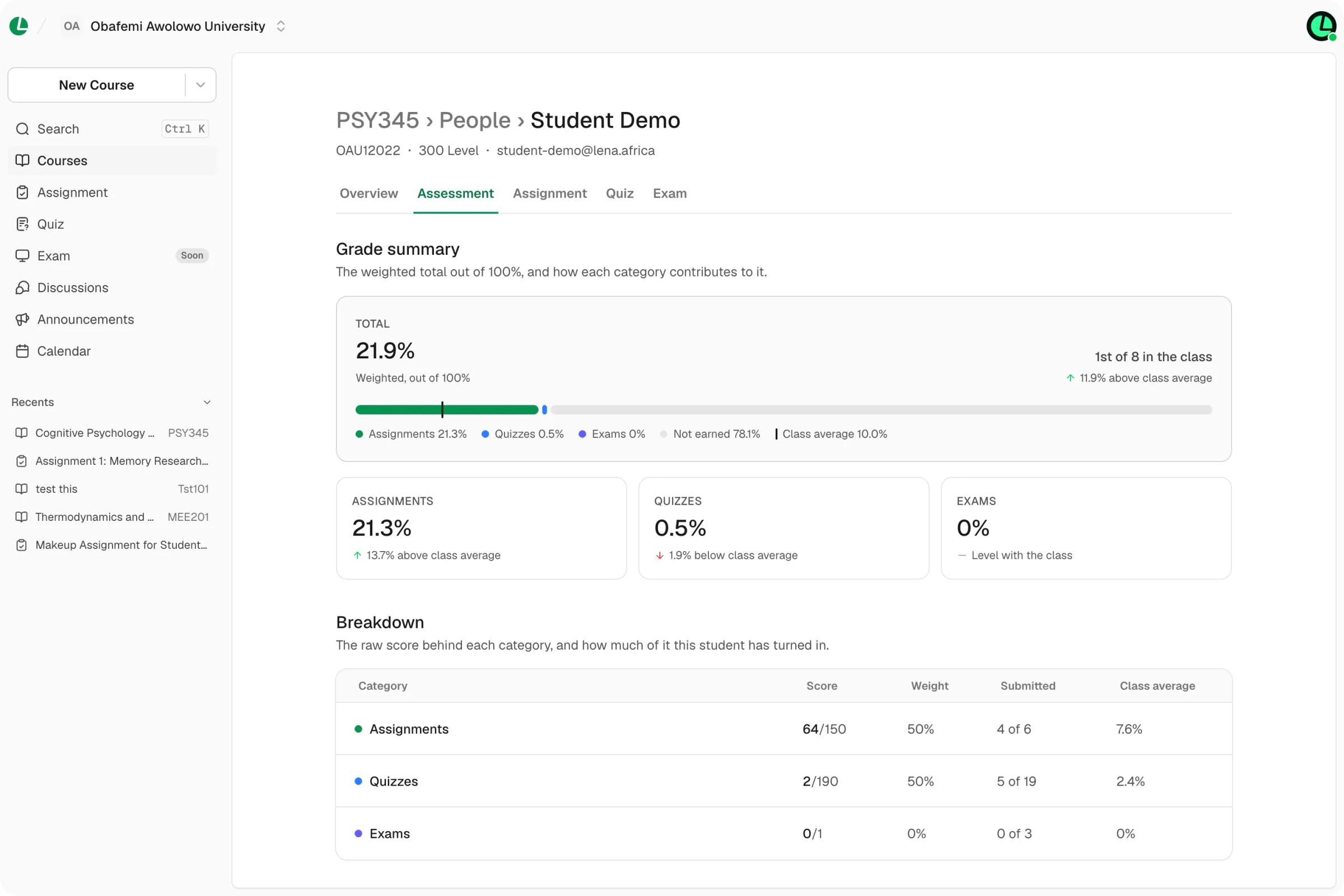The width and height of the screenshot is (1344, 896).
Task: Click the PSY345 breadcrumb link
Action: tap(377, 120)
